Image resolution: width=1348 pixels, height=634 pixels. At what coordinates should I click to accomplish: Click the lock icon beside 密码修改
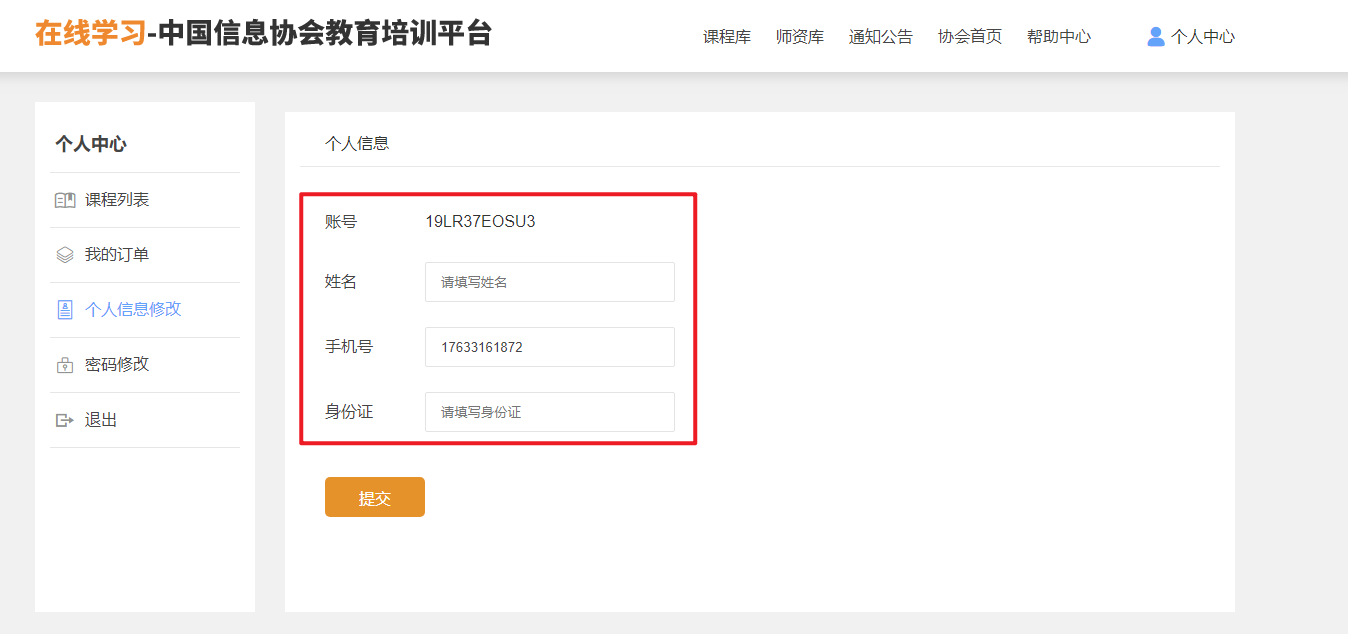pos(65,365)
